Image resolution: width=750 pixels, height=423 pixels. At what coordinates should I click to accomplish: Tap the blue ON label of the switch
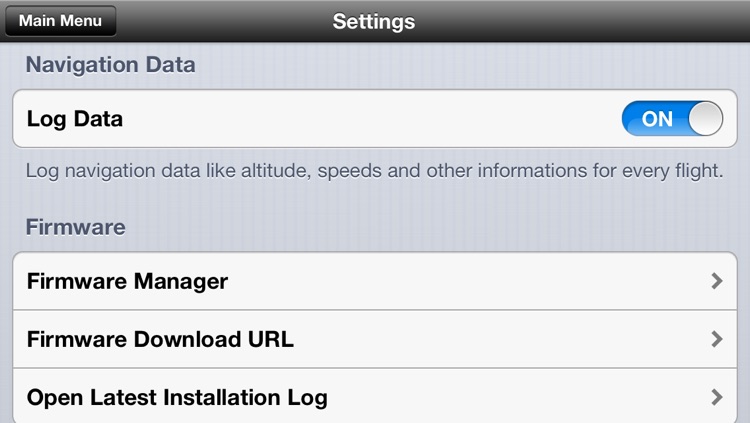tap(657, 119)
